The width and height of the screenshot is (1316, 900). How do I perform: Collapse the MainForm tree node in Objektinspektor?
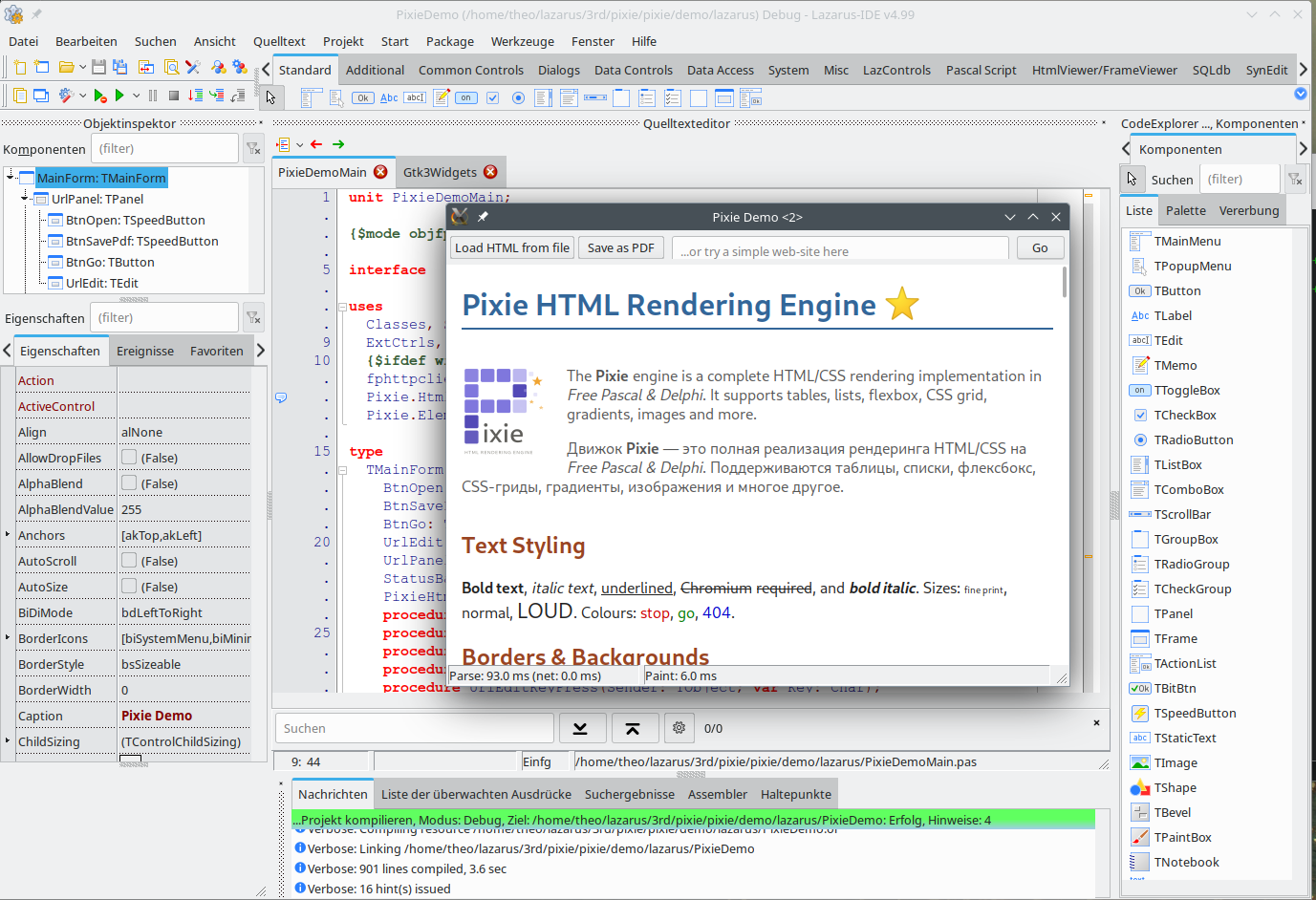(11, 178)
